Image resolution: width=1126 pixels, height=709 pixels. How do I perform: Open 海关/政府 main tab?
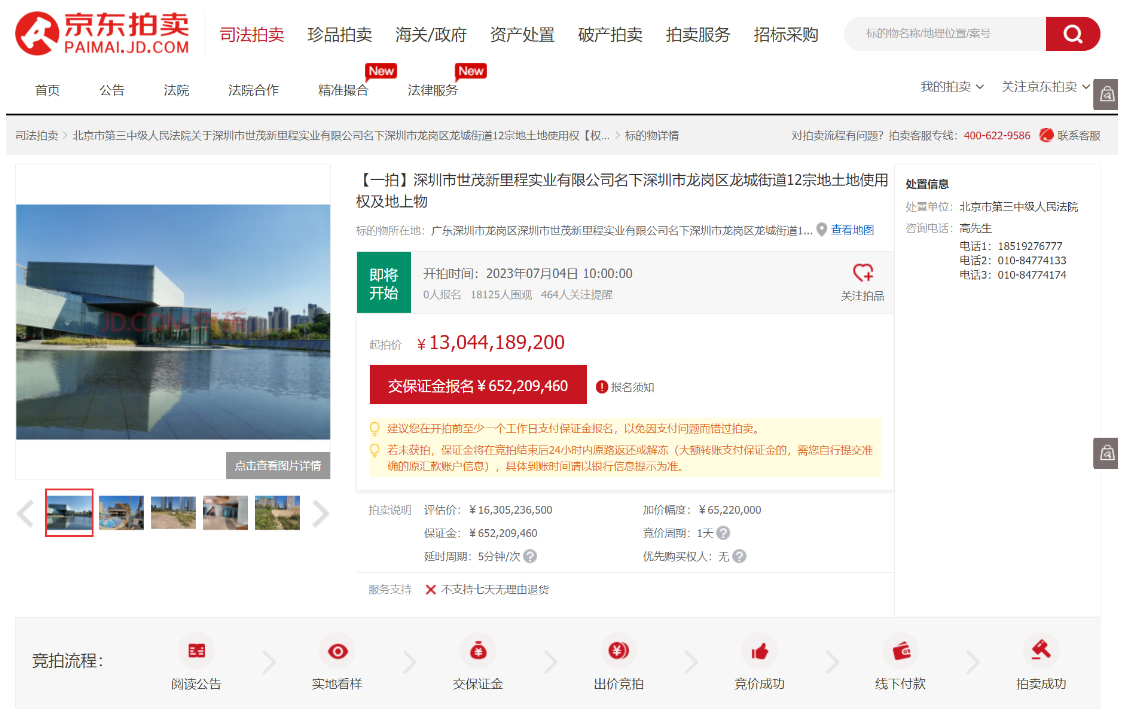click(x=431, y=34)
